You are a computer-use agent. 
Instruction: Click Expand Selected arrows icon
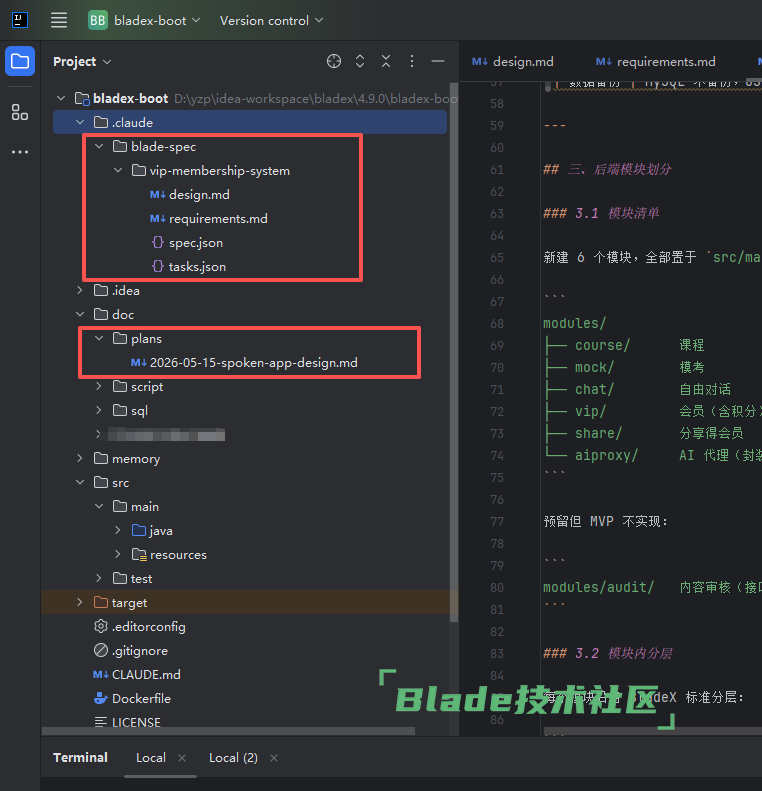[360, 61]
